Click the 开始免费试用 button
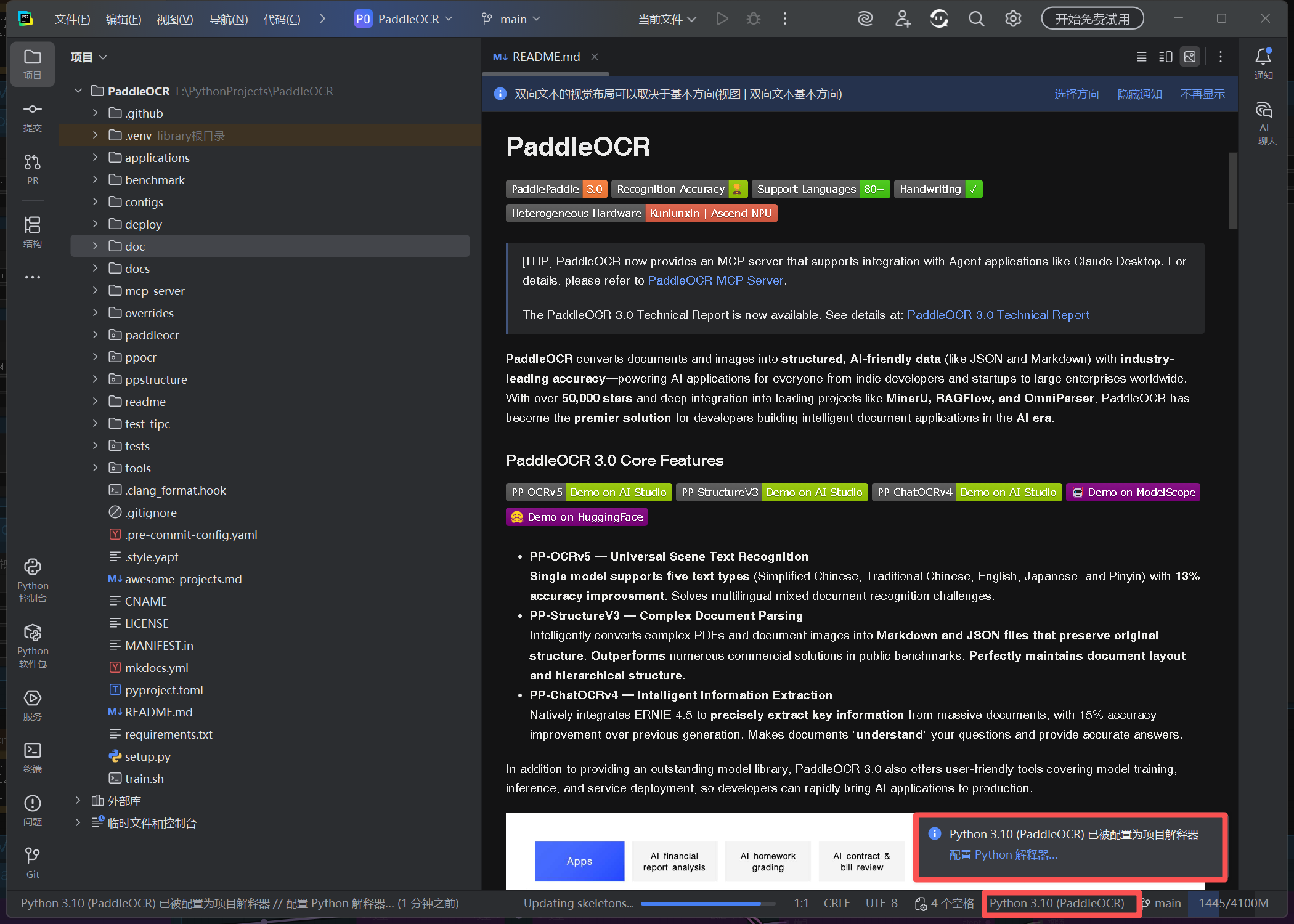 [x=1092, y=19]
